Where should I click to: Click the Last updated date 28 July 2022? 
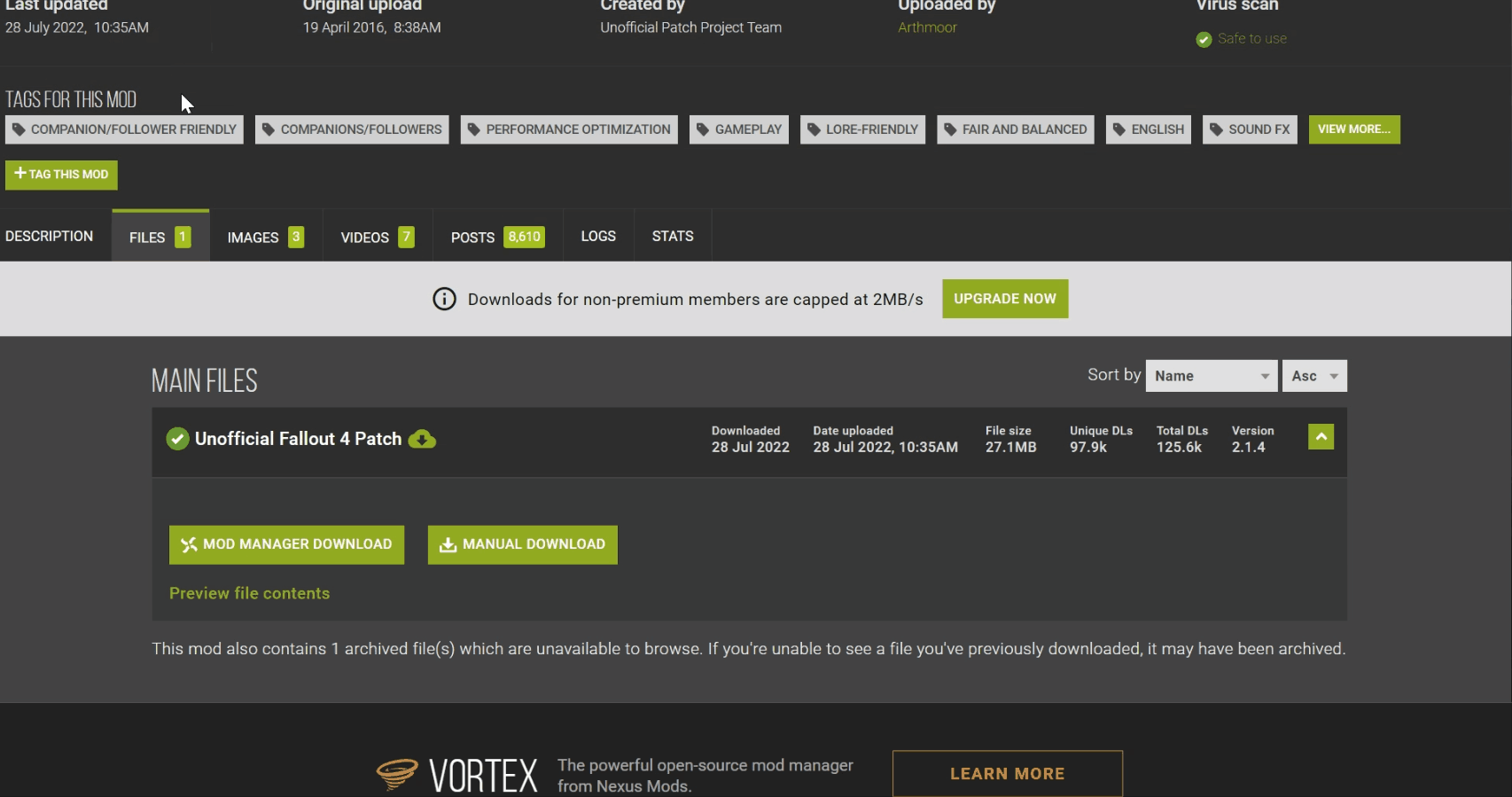click(x=77, y=27)
